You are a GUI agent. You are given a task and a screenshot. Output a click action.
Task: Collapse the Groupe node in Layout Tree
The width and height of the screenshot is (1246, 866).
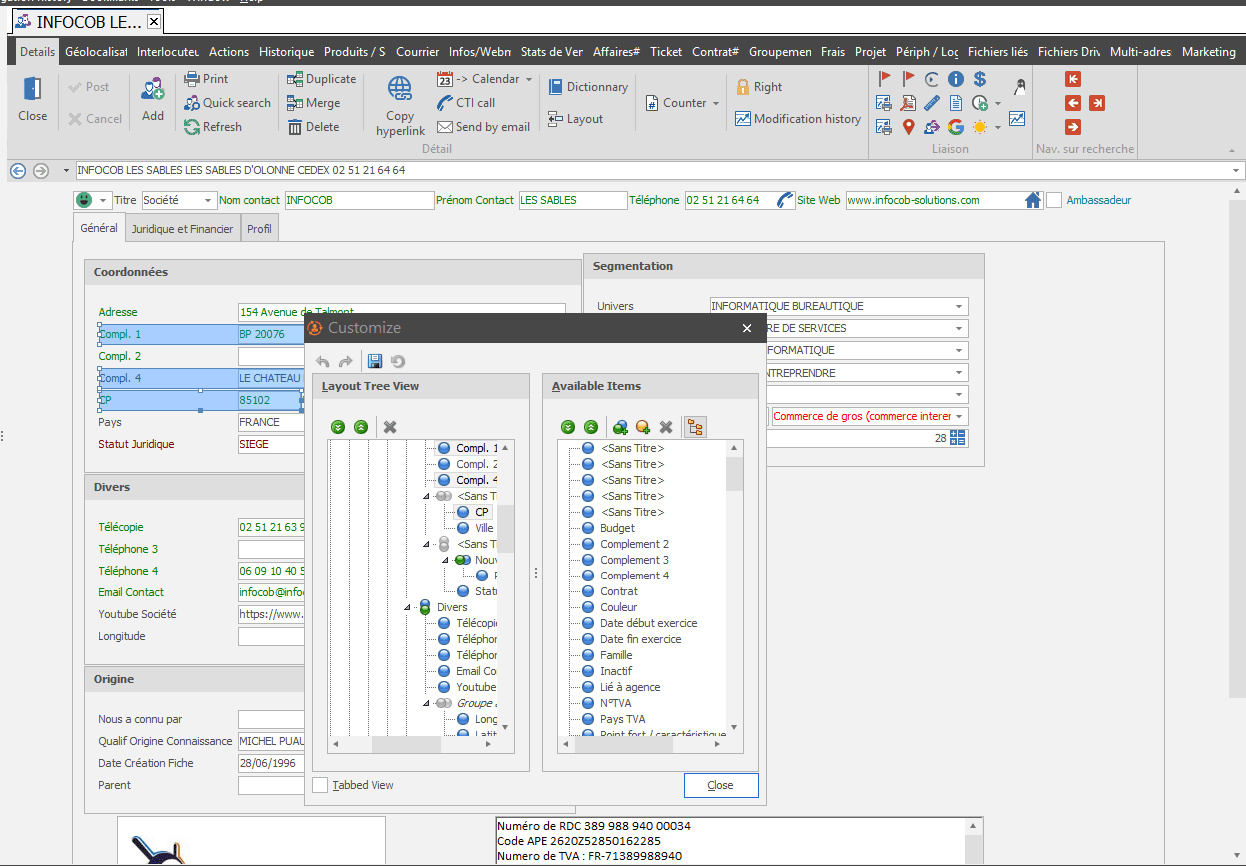[x=428, y=703]
